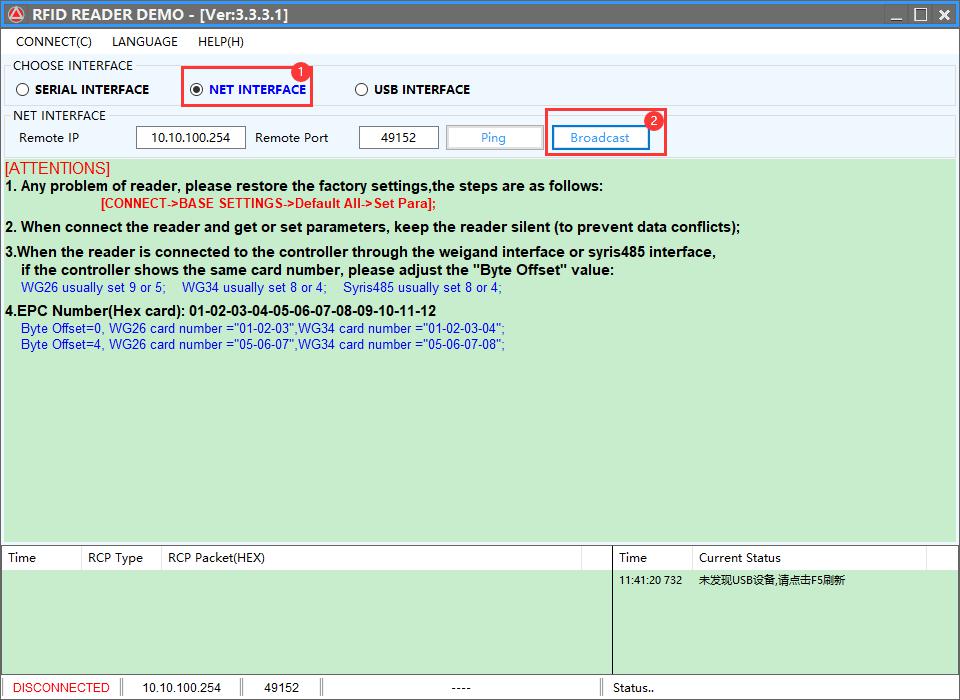Viewport: 960px width, 700px height.
Task: Select the 11:41:20 status log entry
Action: (x=730, y=580)
